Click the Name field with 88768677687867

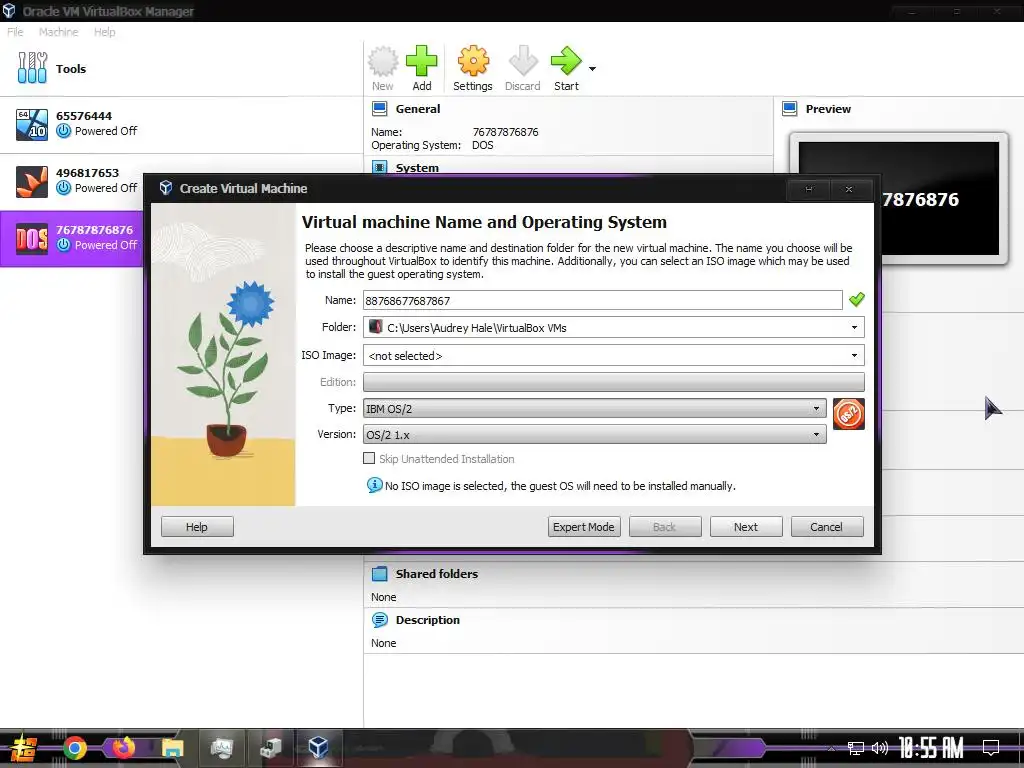coord(602,300)
